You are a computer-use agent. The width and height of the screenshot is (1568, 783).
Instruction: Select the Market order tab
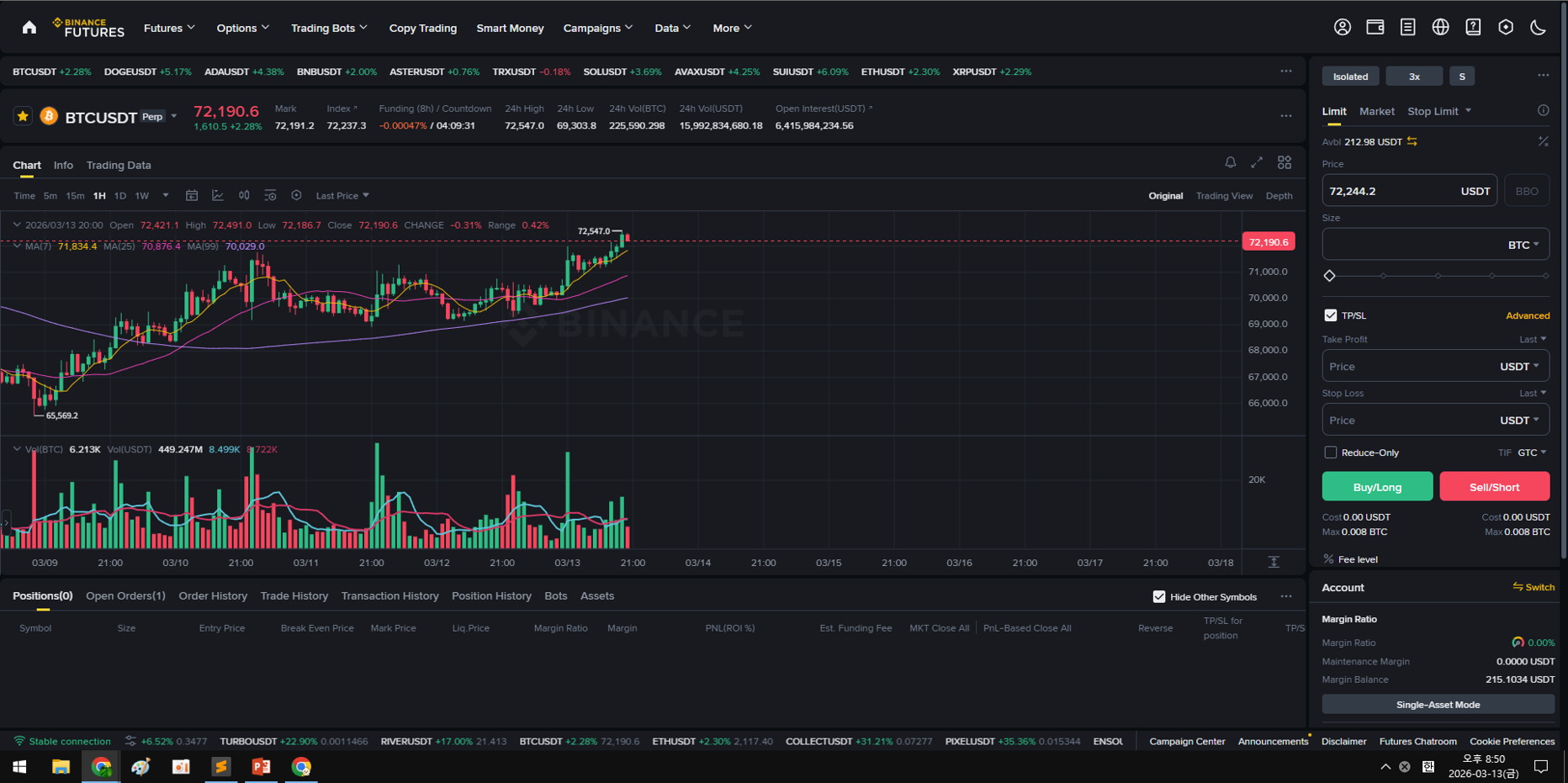pos(1376,111)
